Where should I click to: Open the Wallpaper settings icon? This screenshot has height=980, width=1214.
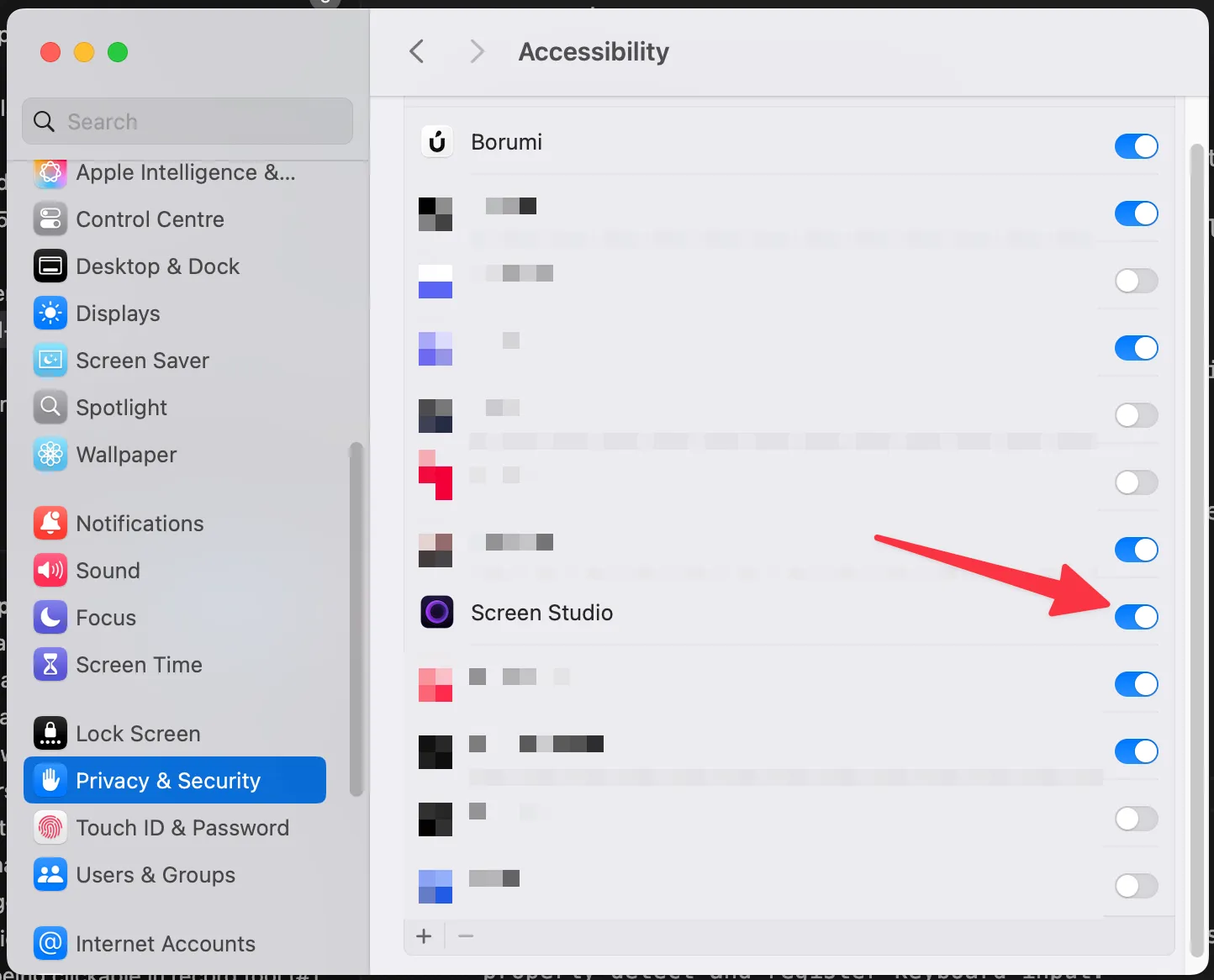(x=50, y=454)
